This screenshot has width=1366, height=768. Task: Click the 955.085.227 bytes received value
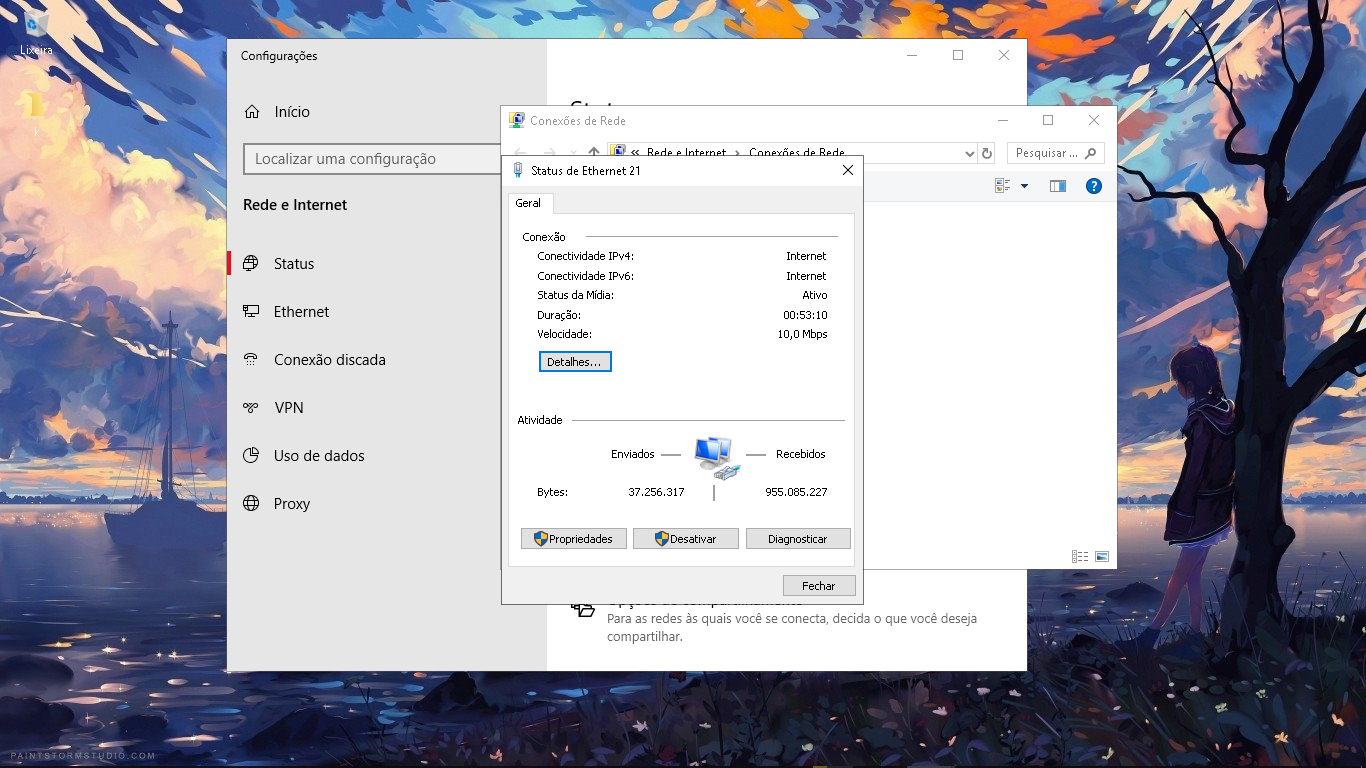click(797, 492)
